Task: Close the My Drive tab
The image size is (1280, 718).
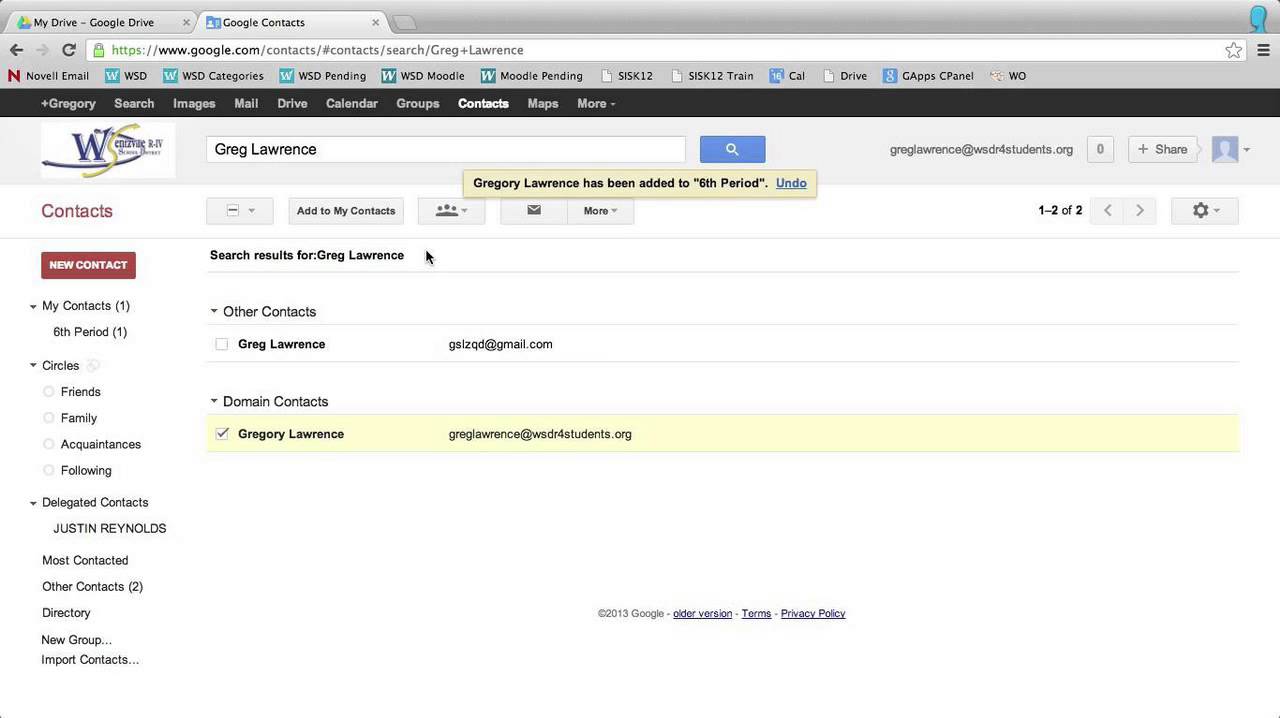Action: [186, 22]
